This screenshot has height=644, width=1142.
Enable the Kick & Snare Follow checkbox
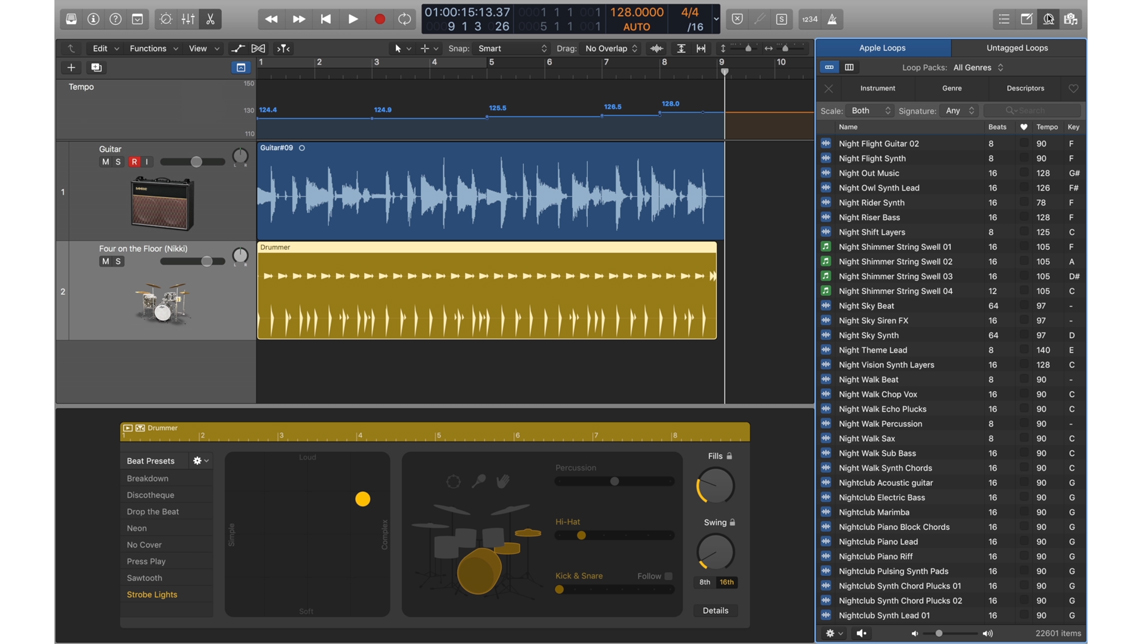tap(668, 576)
